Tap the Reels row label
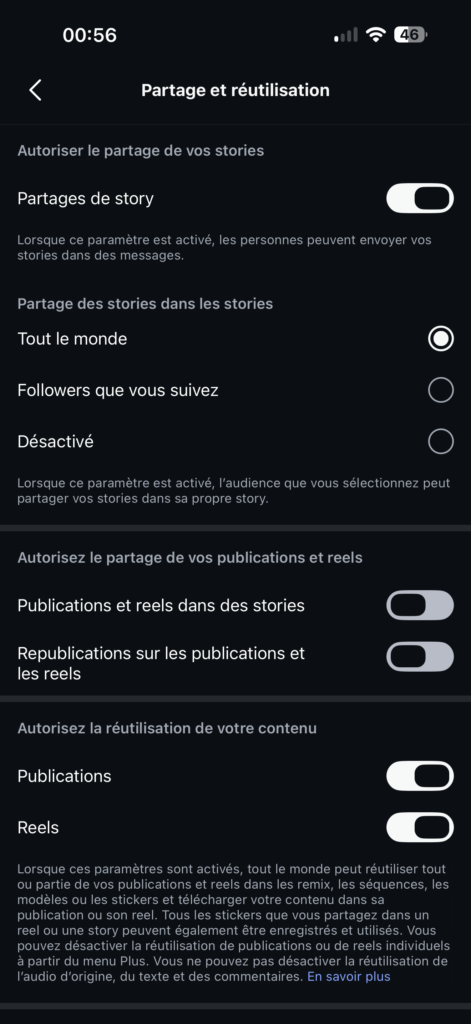This screenshot has height=1024, width=471. pos(38,828)
